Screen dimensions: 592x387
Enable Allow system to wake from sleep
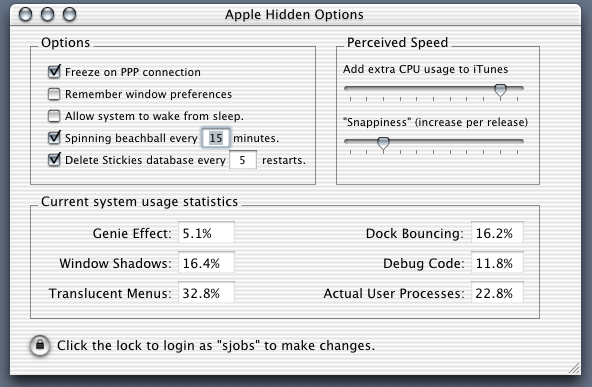54,116
